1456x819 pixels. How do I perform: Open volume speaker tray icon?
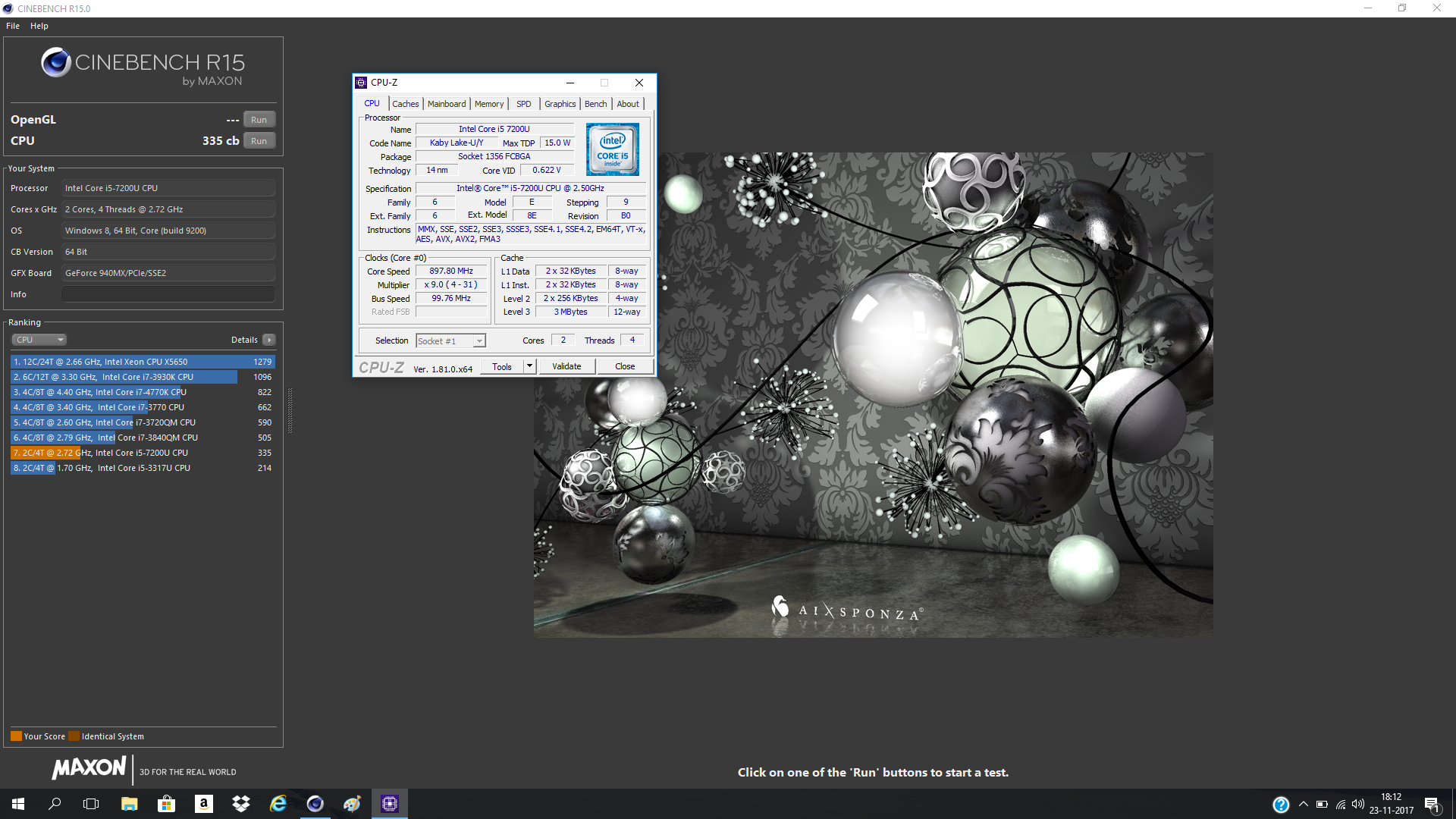tap(1358, 804)
